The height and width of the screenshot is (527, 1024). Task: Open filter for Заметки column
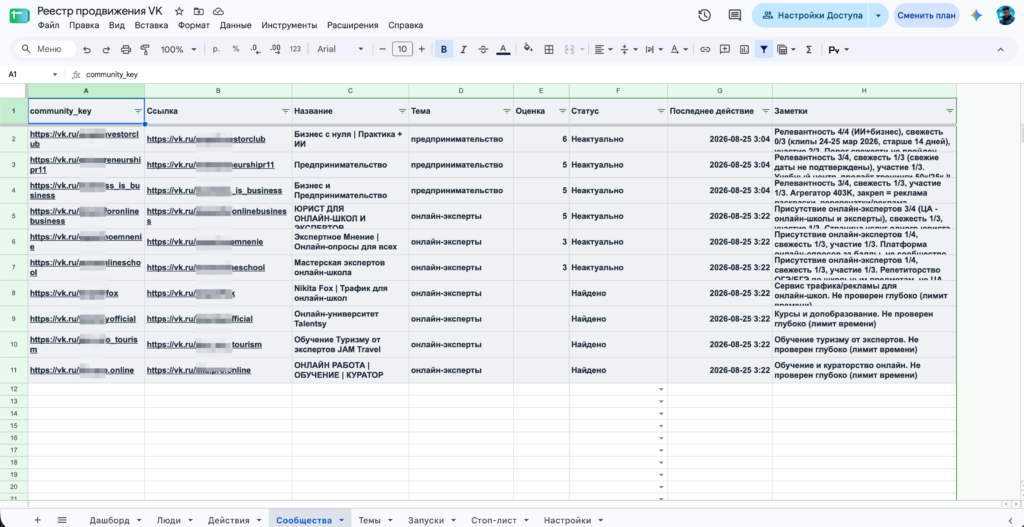coord(950,111)
